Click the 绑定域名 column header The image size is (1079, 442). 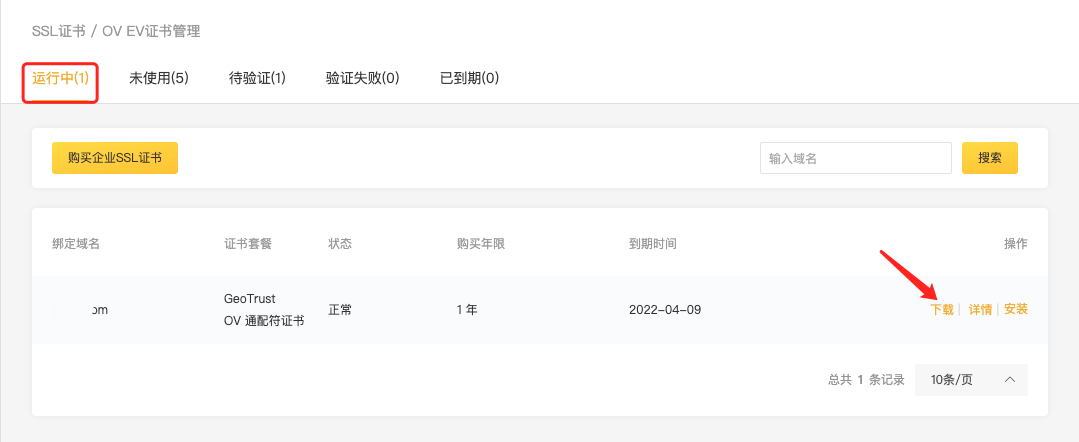click(x=76, y=244)
